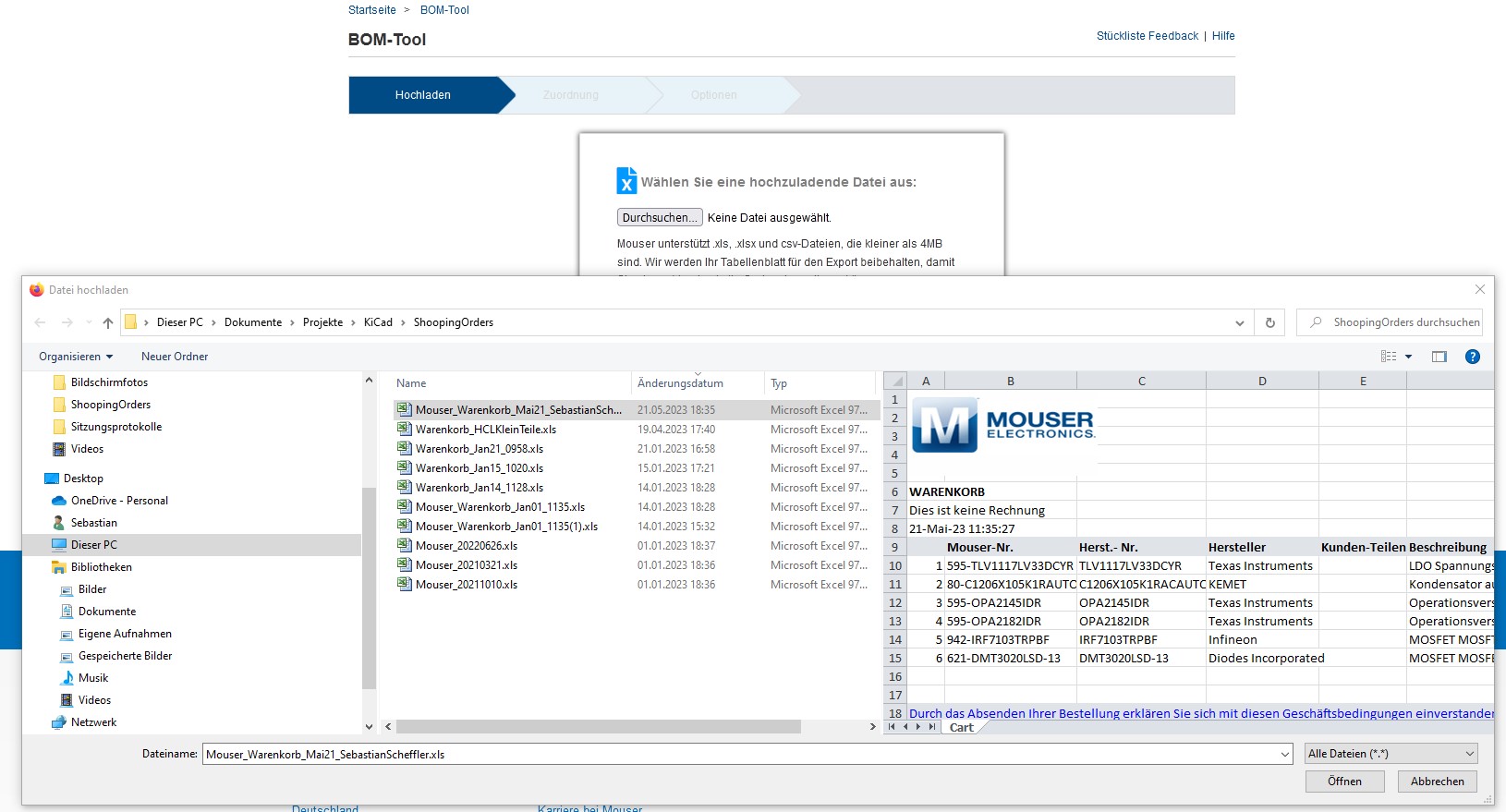Click Startseite breadcrumb link on webpage
Viewport: 1506px width, 812px height.
[x=372, y=10]
